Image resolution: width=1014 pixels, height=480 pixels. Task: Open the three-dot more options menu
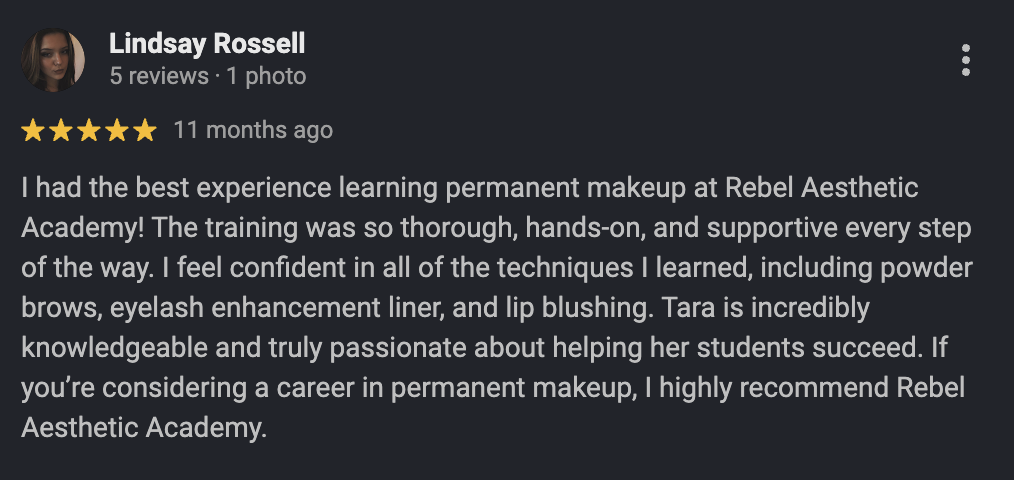coord(965,60)
